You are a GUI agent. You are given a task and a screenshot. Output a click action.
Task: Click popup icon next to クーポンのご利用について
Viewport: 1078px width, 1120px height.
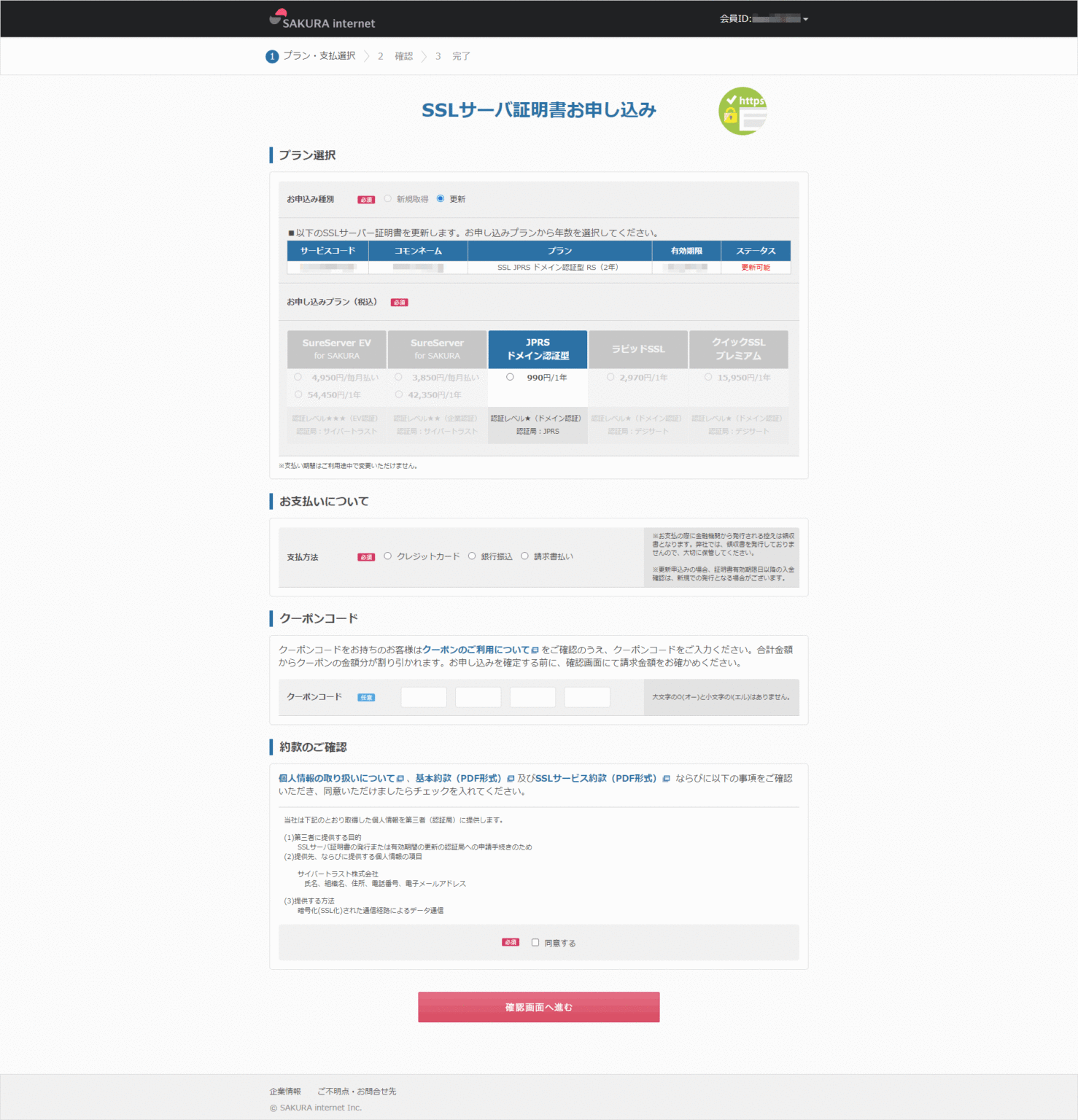[535, 649]
